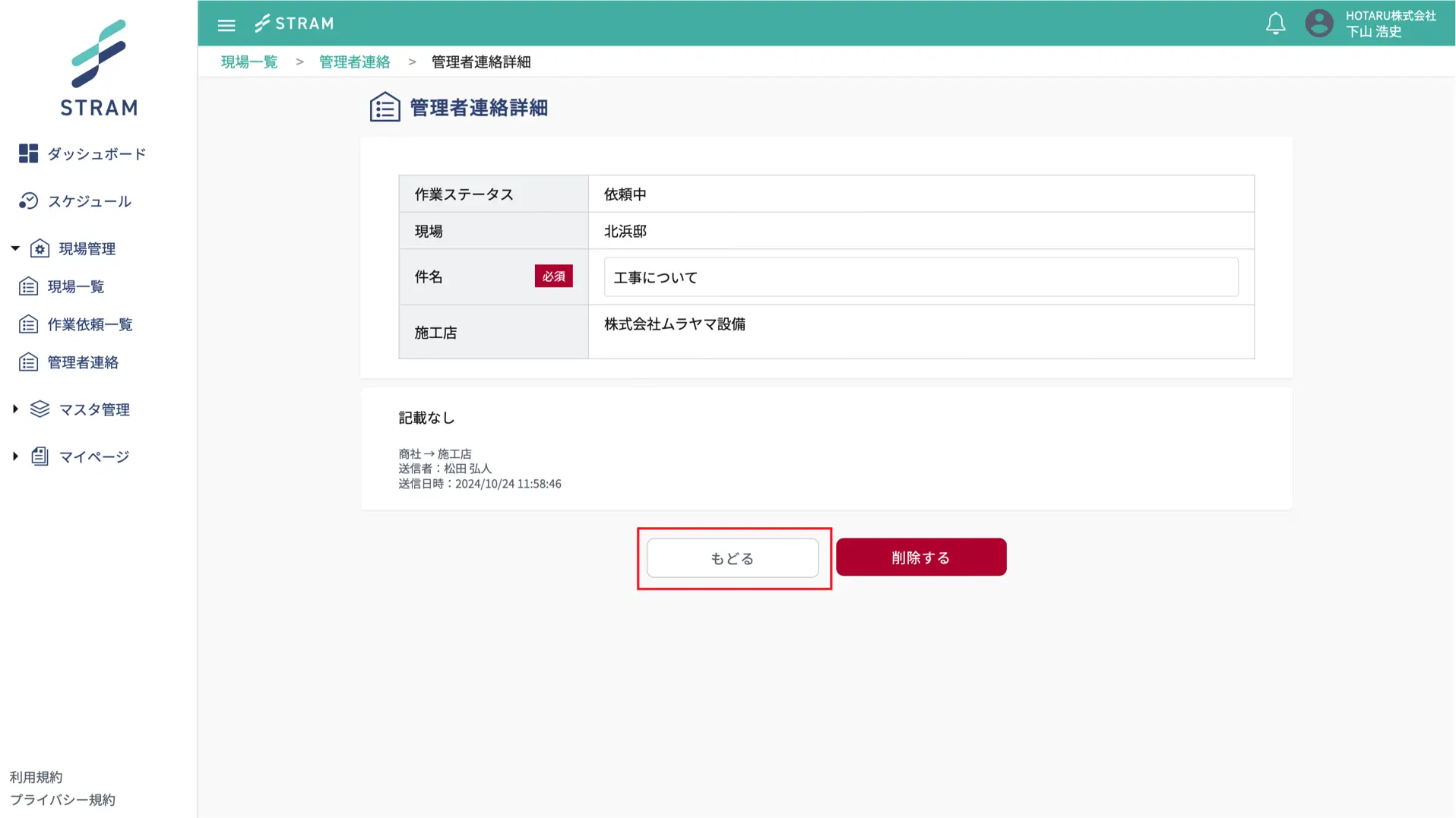Open the notification bell icon

click(1275, 24)
